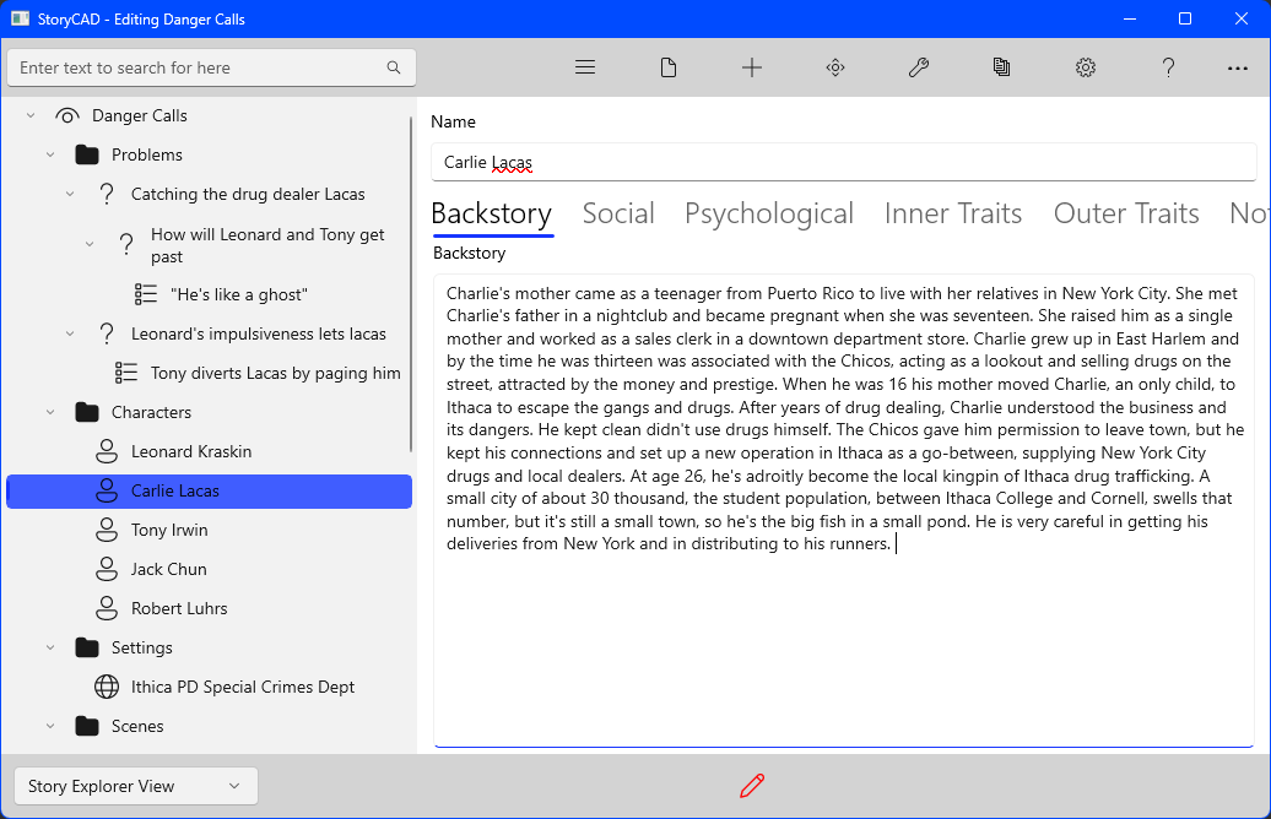The height and width of the screenshot is (819, 1271).
Task: Click the red pencil edit status icon
Action: tap(752, 786)
